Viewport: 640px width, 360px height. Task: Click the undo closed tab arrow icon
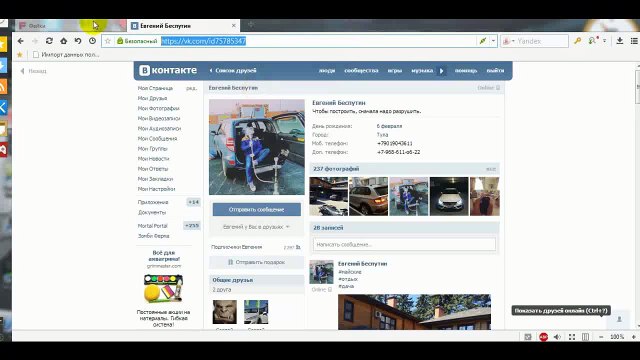coord(78,41)
